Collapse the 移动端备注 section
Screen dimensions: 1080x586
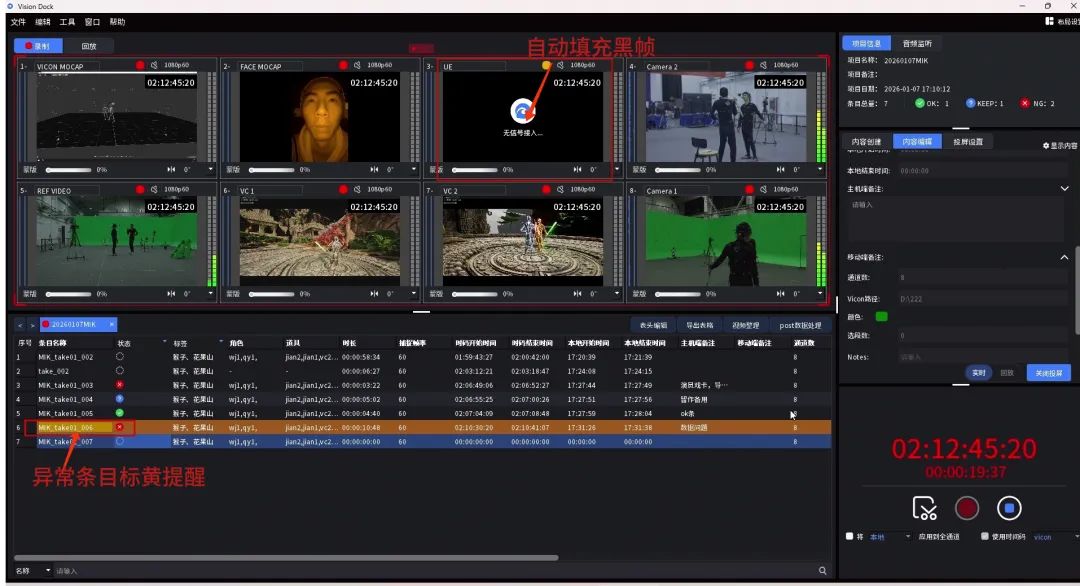[x=1064, y=258]
